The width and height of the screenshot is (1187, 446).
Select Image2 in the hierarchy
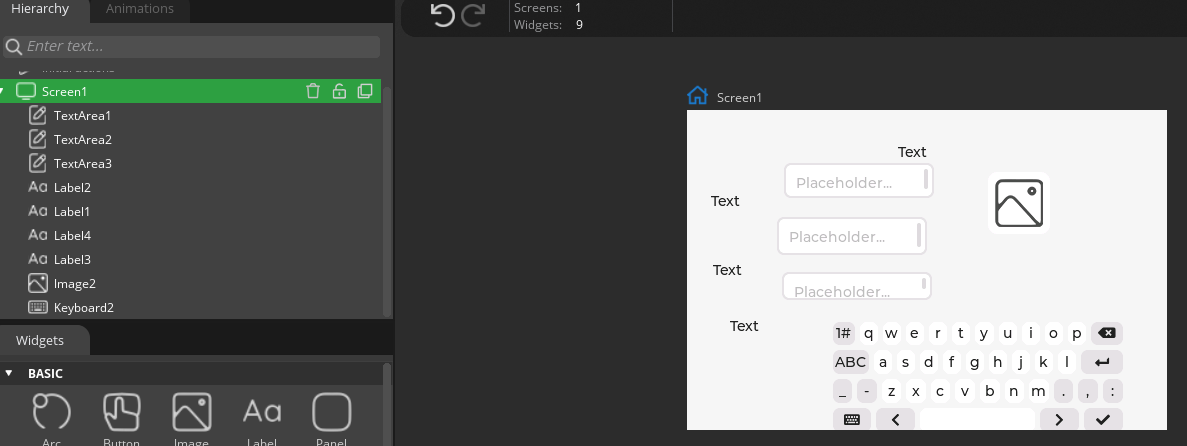pyautogui.click(x=74, y=284)
